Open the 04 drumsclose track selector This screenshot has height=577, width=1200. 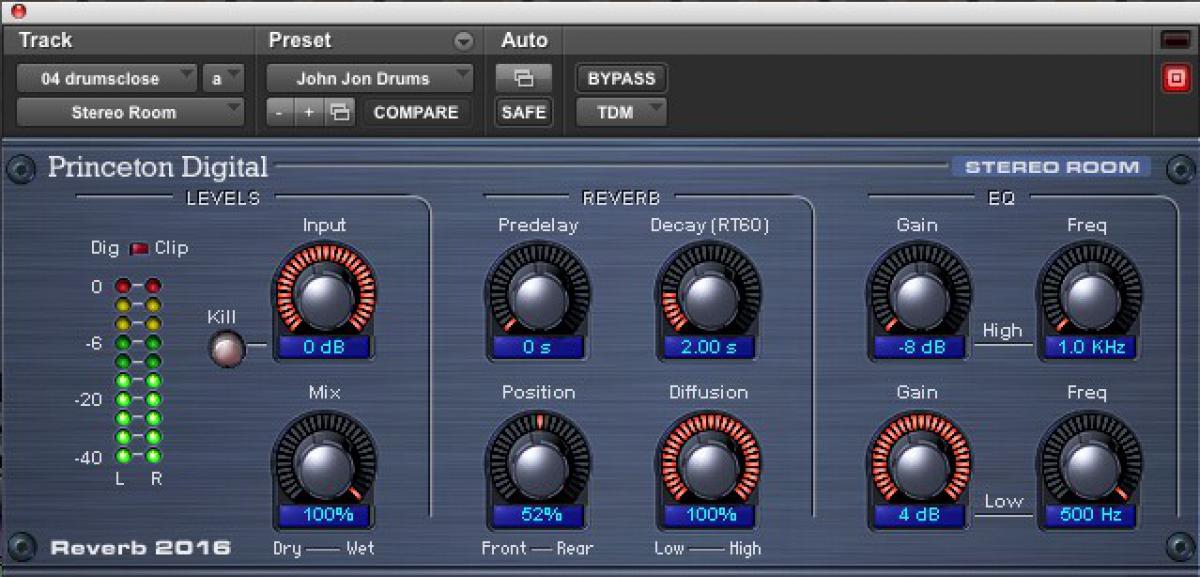(x=107, y=78)
